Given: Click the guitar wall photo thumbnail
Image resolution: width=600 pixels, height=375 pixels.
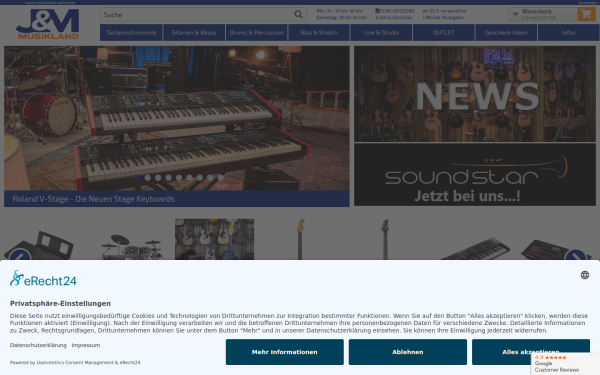Looking at the screenshot, I should (x=214, y=239).
